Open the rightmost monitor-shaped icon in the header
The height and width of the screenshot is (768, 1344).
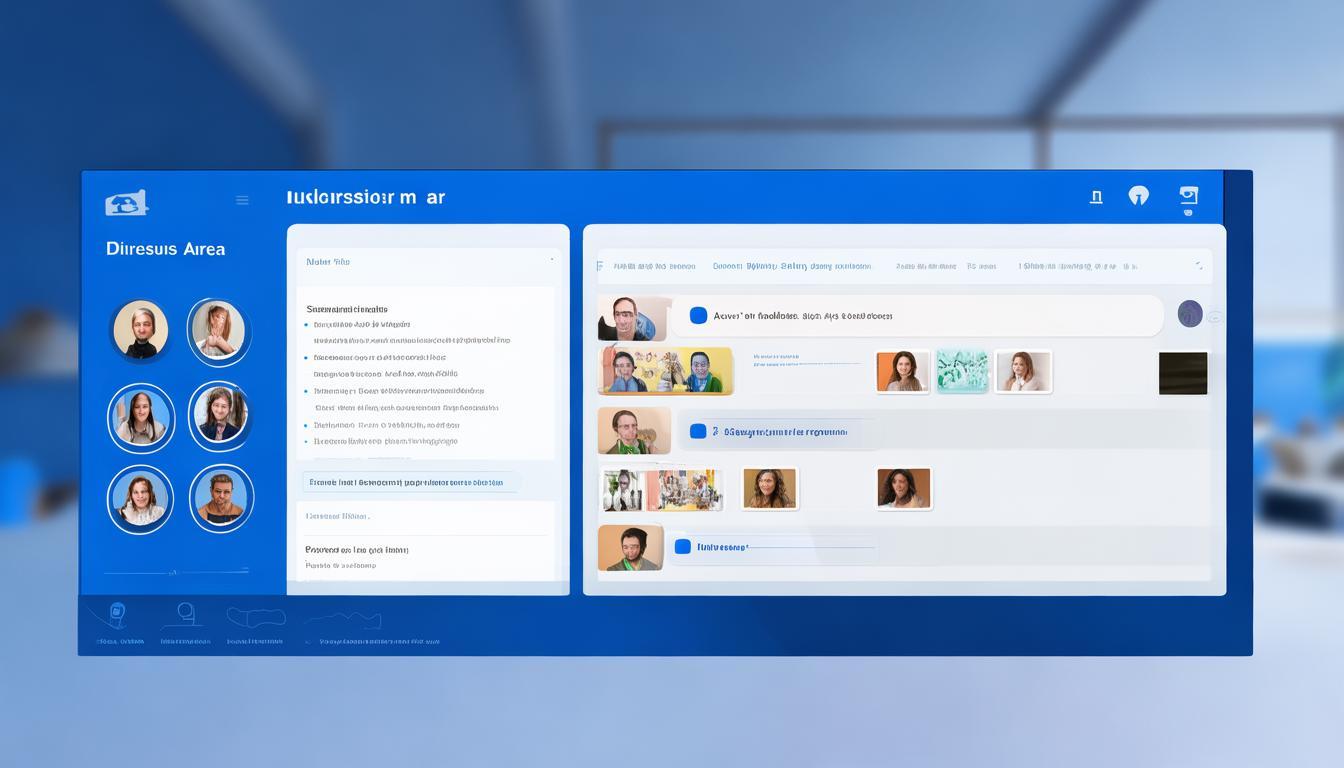[1188, 196]
